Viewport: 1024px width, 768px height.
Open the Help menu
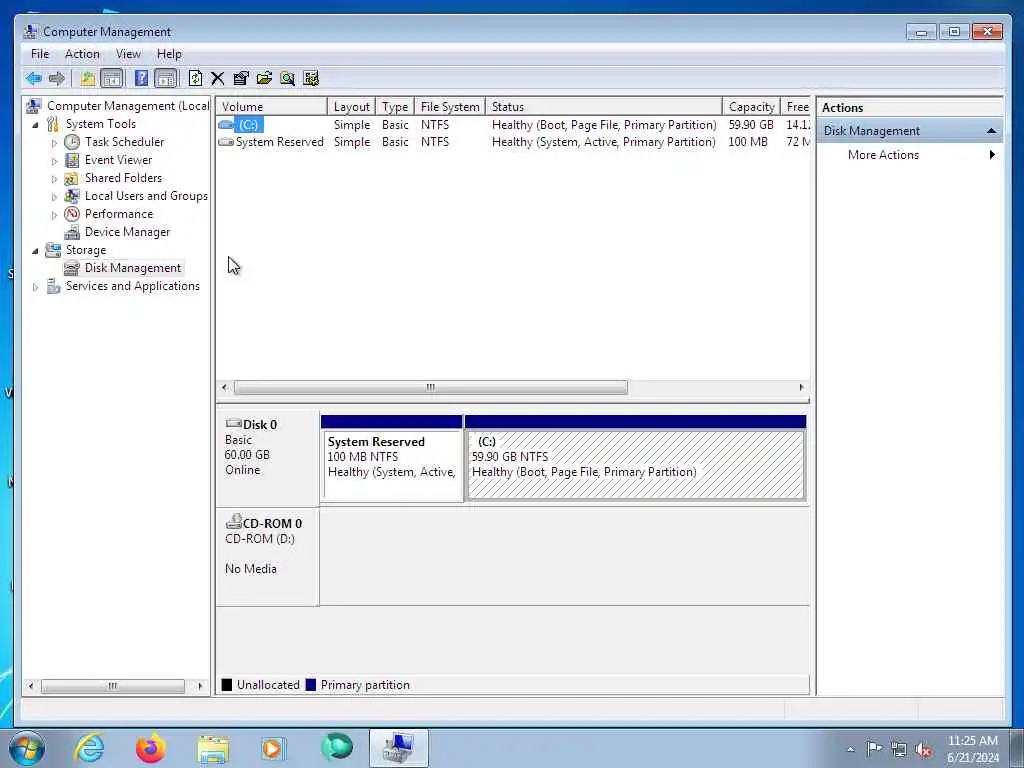click(x=169, y=54)
